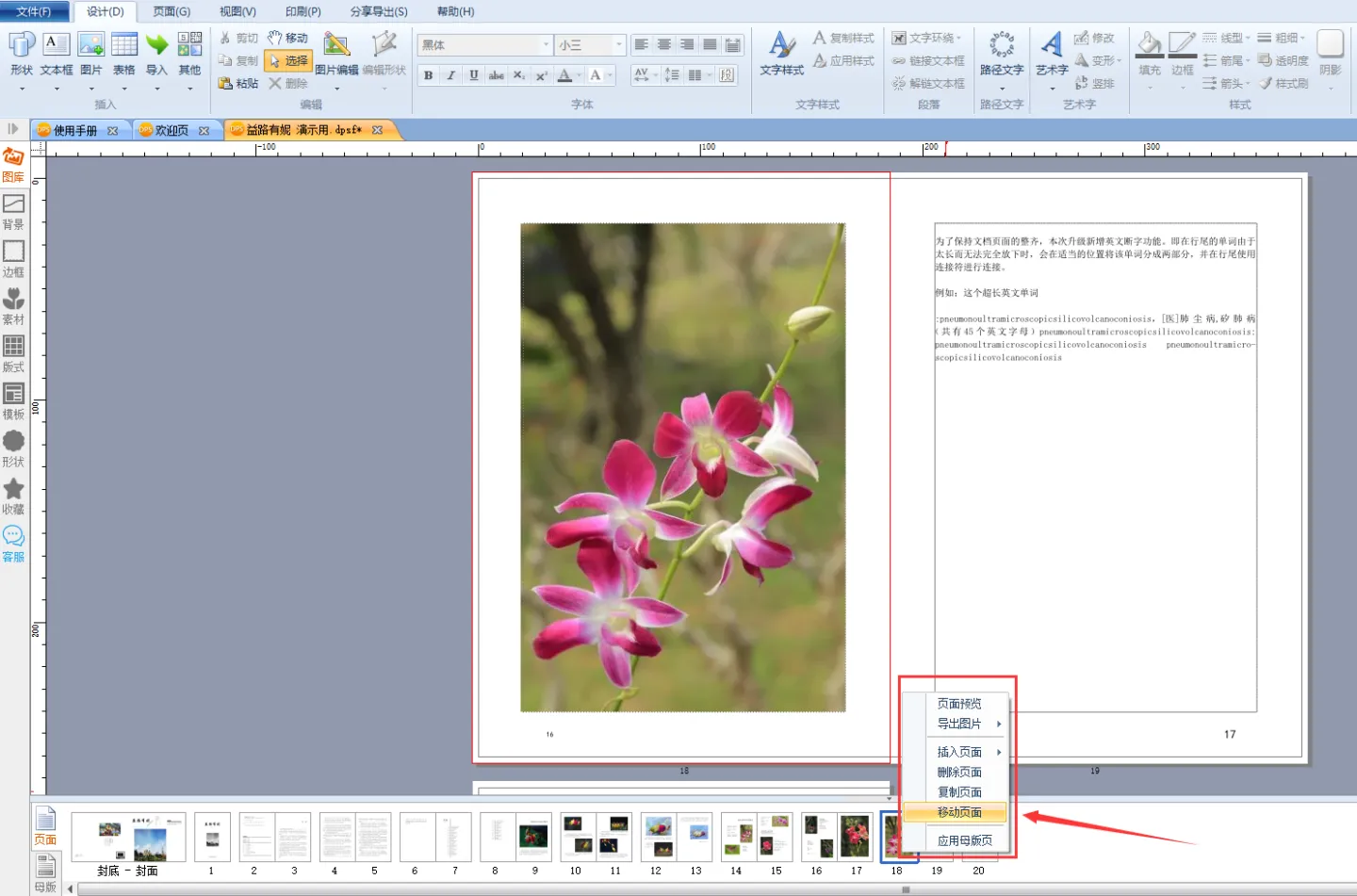Open the 客服 customer service sidebar icon
Viewport: 1357px width, 896px height.
coord(13,544)
